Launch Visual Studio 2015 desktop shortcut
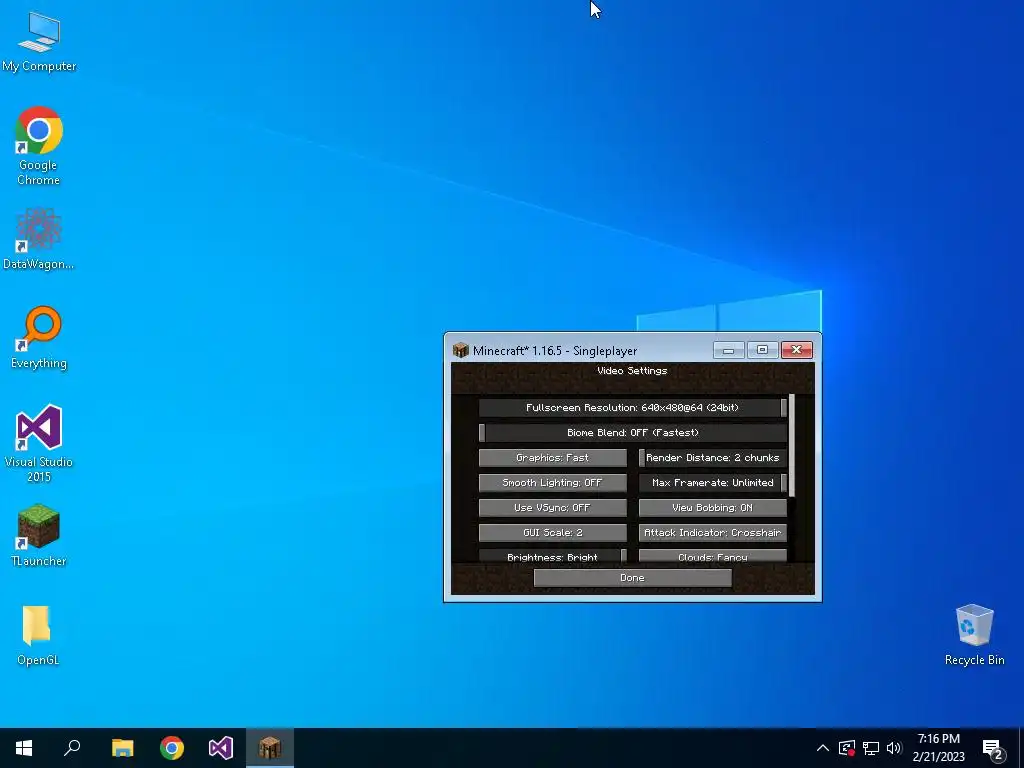The image size is (1024, 768). click(x=39, y=443)
